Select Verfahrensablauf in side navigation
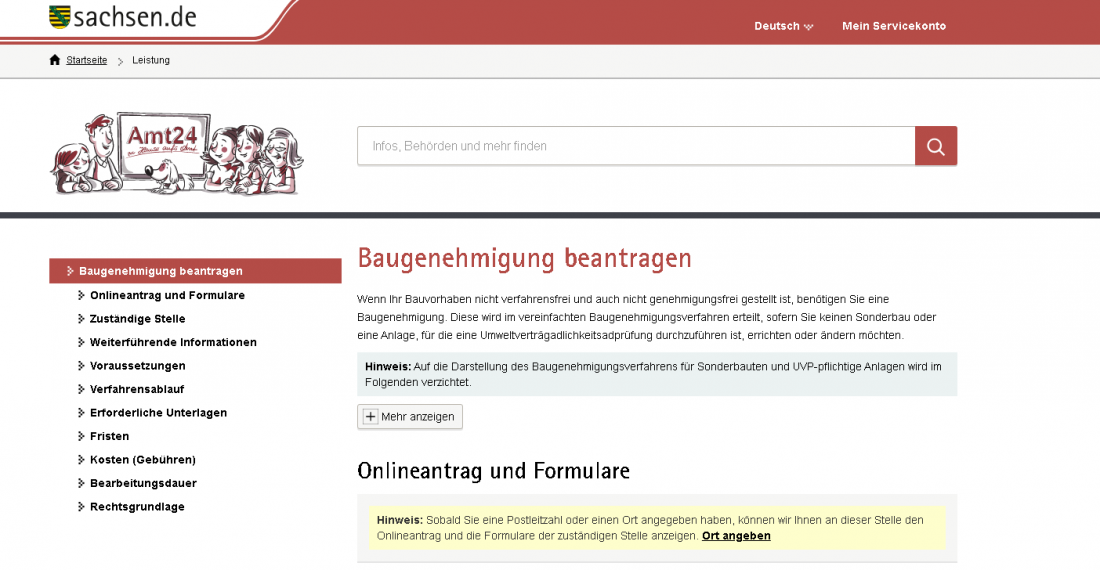This screenshot has width=1100, height=570. point(137,389)
